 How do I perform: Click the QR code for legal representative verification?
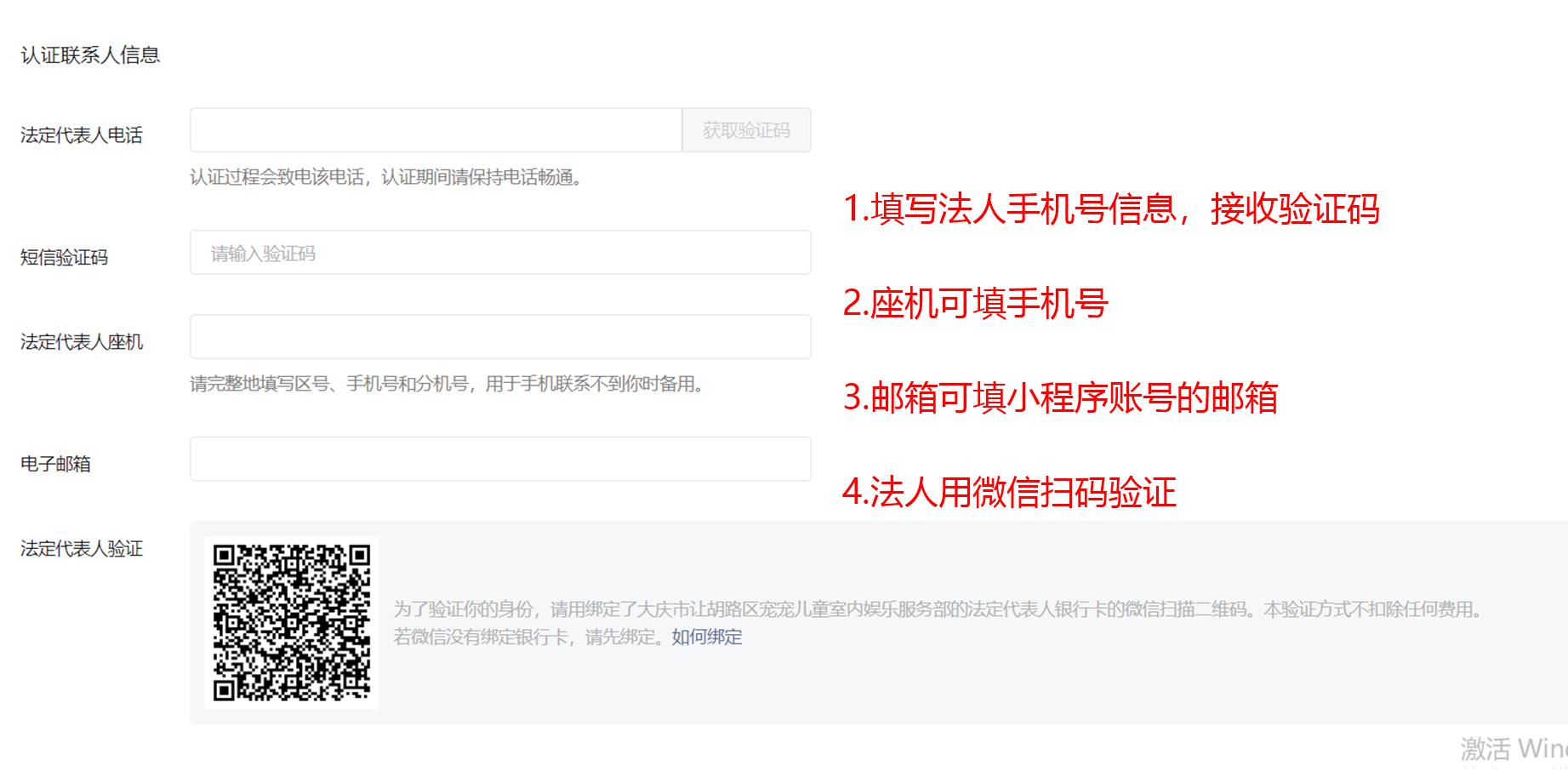point(292,623)
